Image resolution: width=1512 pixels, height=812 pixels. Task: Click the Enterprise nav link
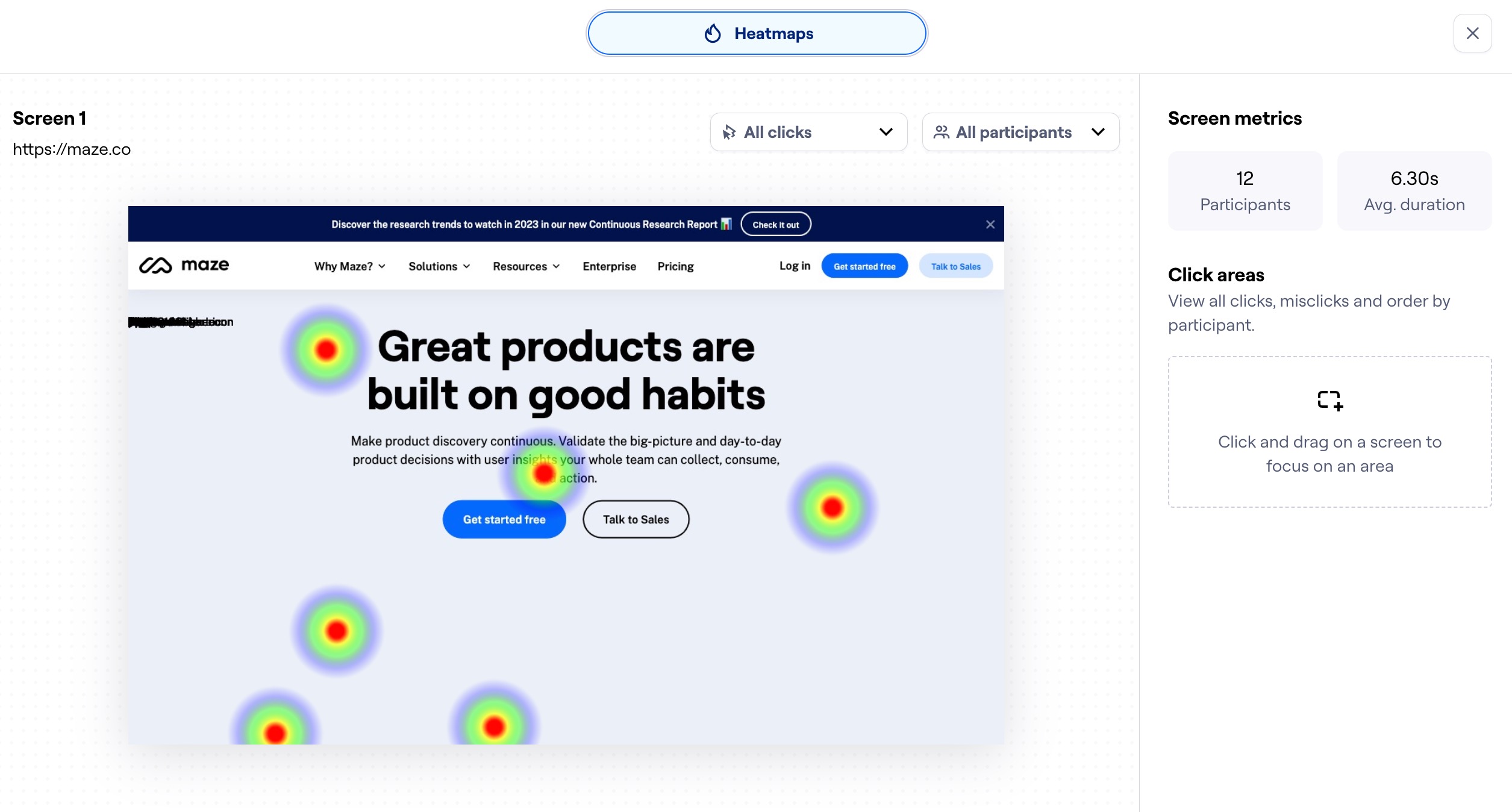609,266
